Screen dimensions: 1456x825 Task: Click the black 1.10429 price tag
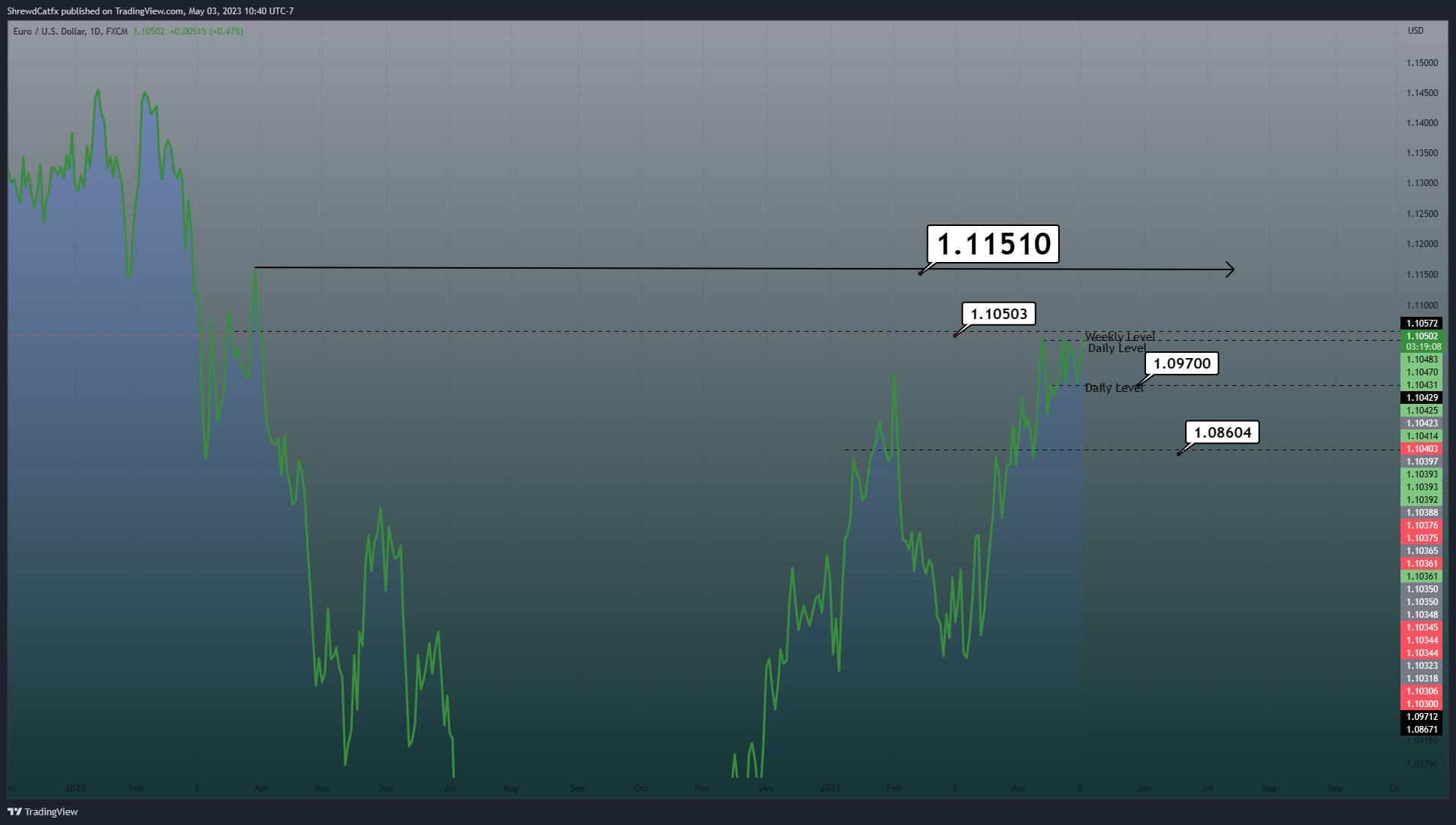click(x=1421, y=398)
